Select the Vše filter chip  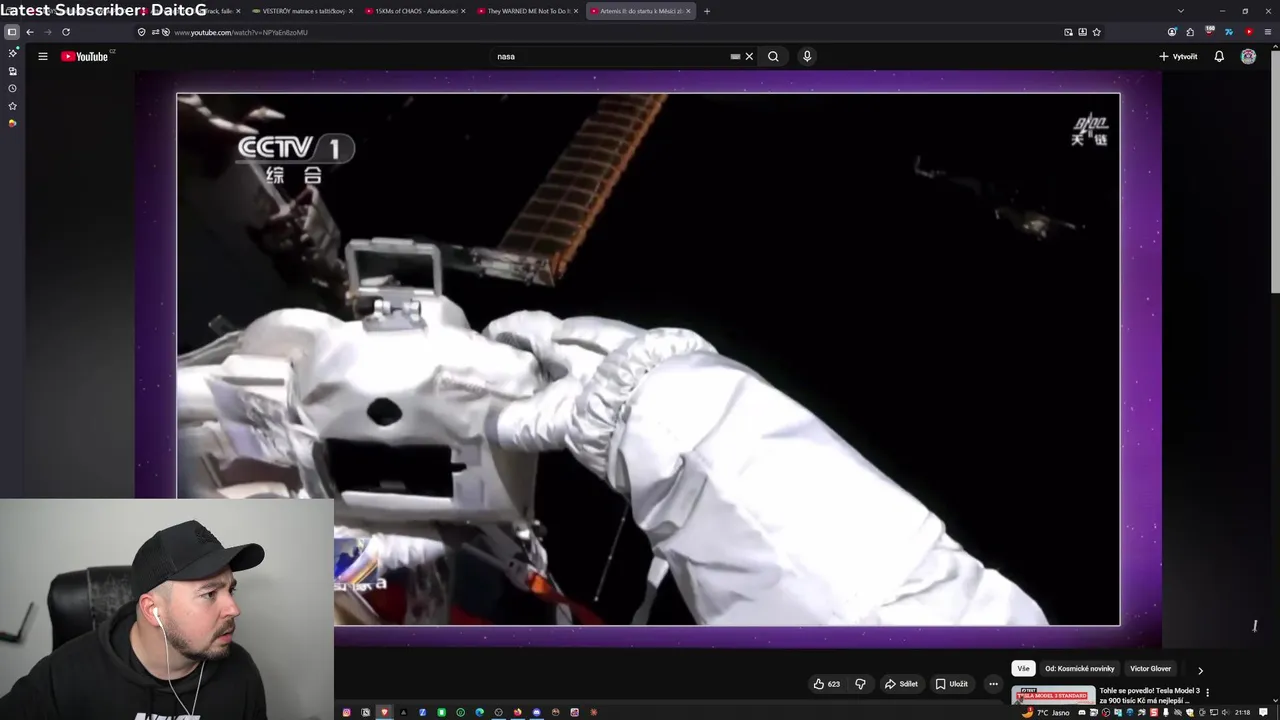1023,669
